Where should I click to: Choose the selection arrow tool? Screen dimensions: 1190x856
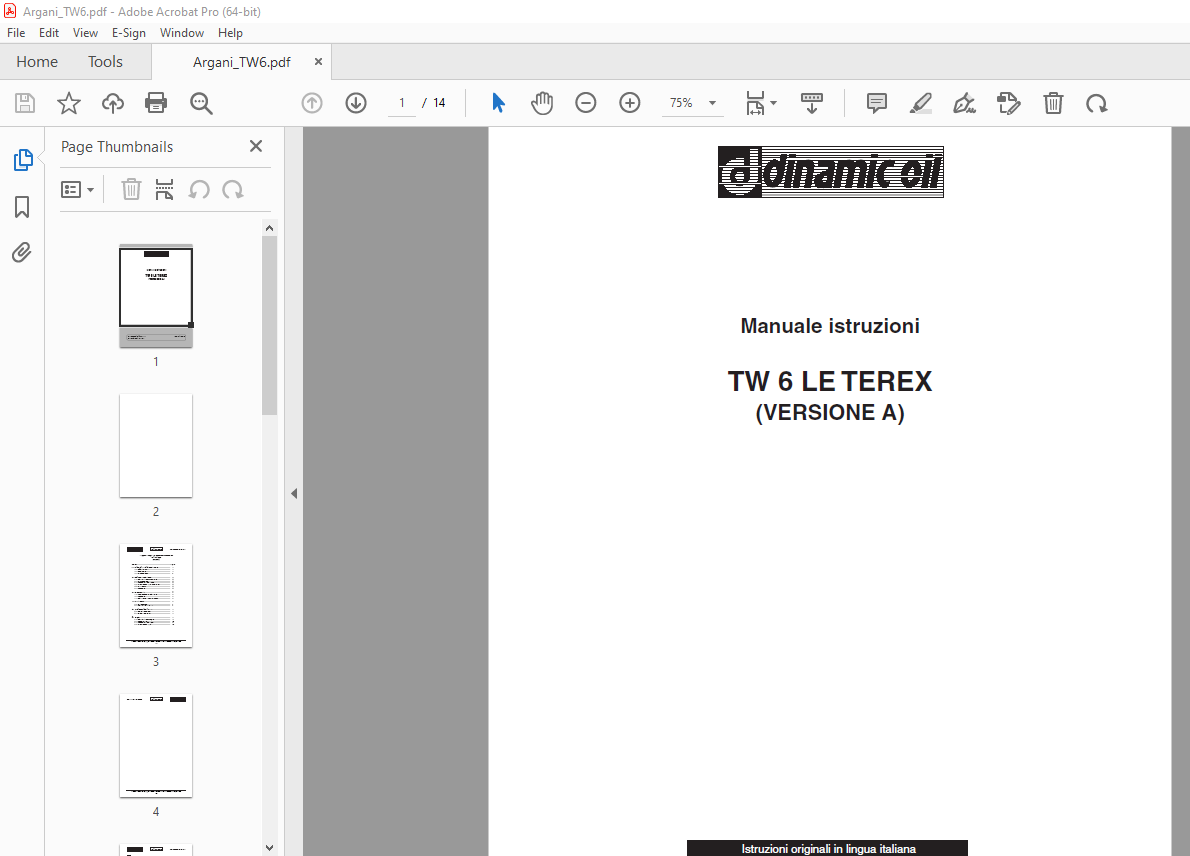tap(498, 102)
